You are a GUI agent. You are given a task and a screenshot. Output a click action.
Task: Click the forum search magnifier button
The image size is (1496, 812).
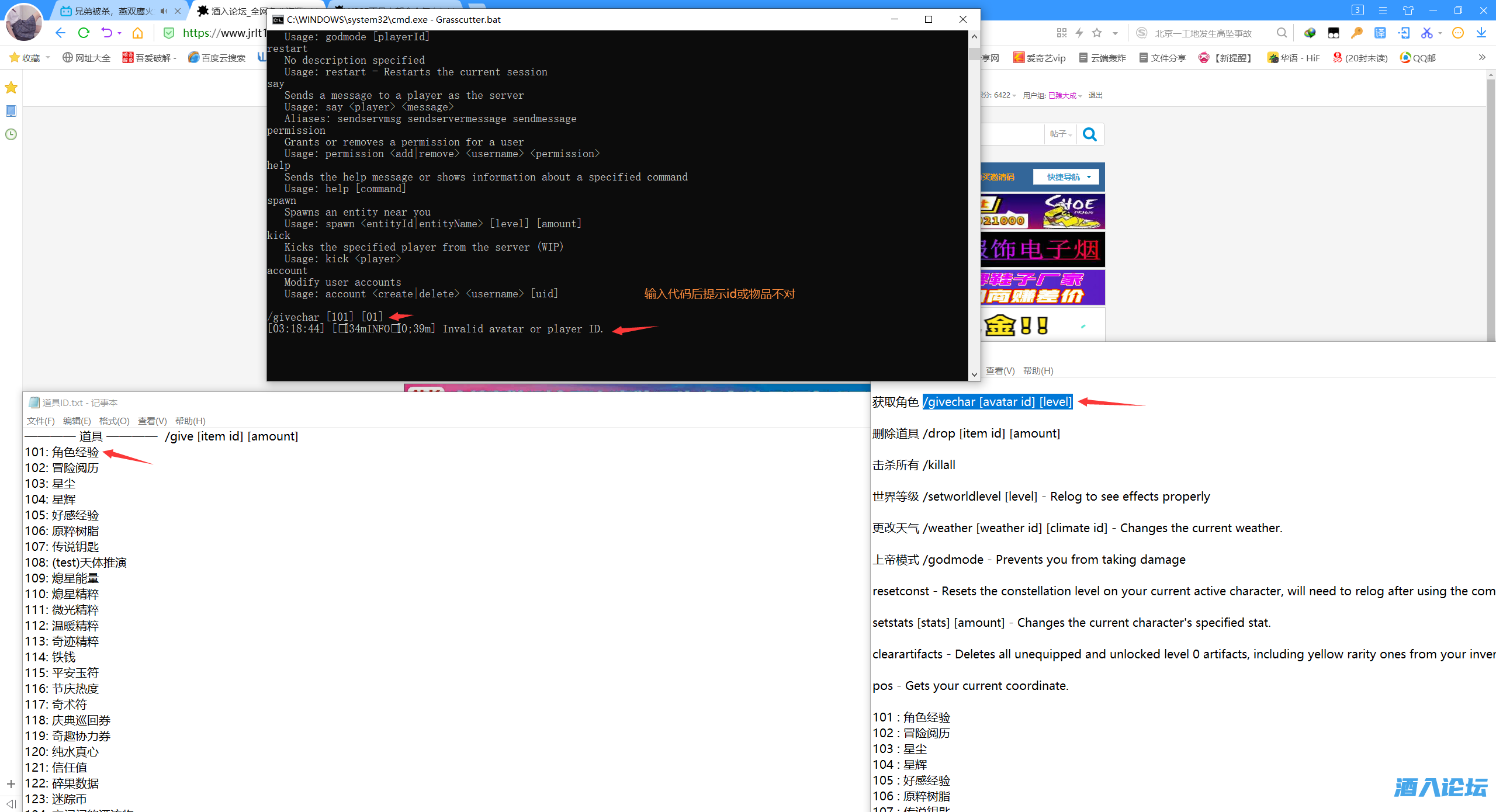click(1090, 134)
